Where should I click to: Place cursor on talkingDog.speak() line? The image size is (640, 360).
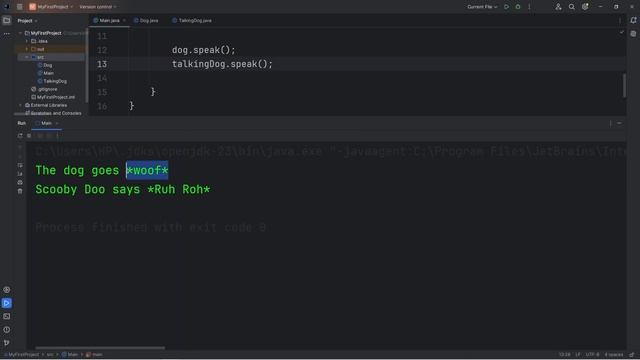point(222,64)
